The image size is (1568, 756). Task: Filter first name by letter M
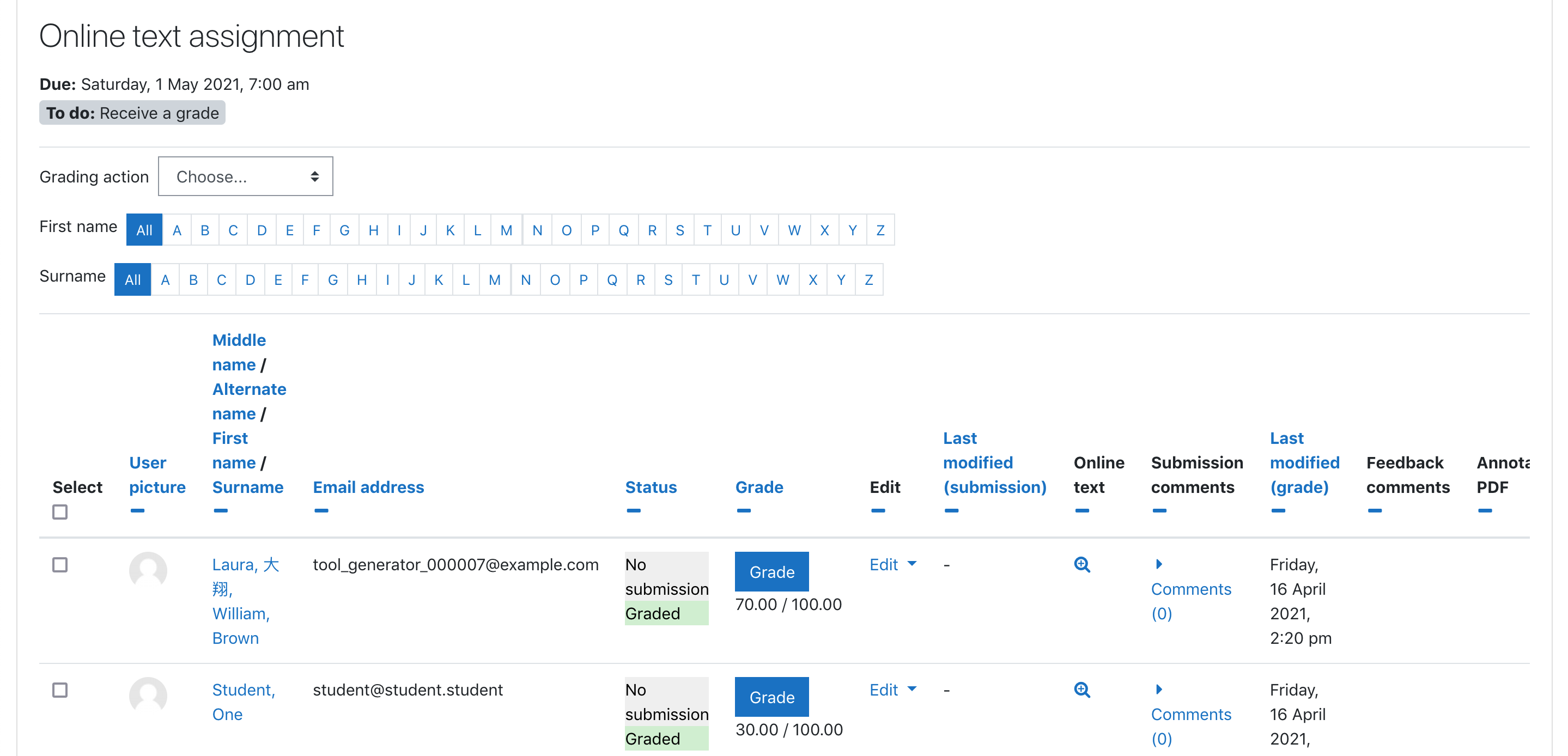(x=506, y=230)
